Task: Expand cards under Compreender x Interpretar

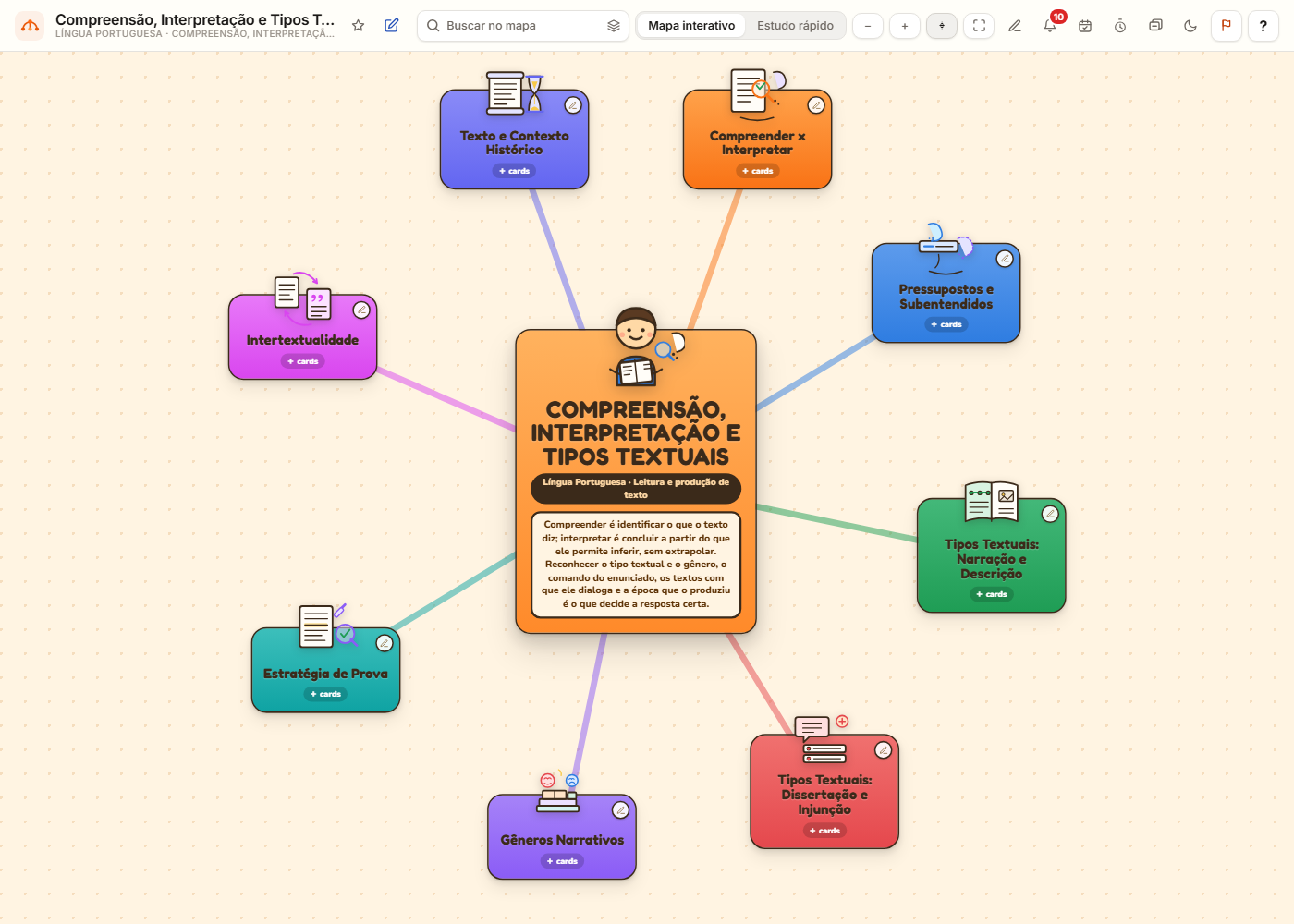Action: click(758, 171)
